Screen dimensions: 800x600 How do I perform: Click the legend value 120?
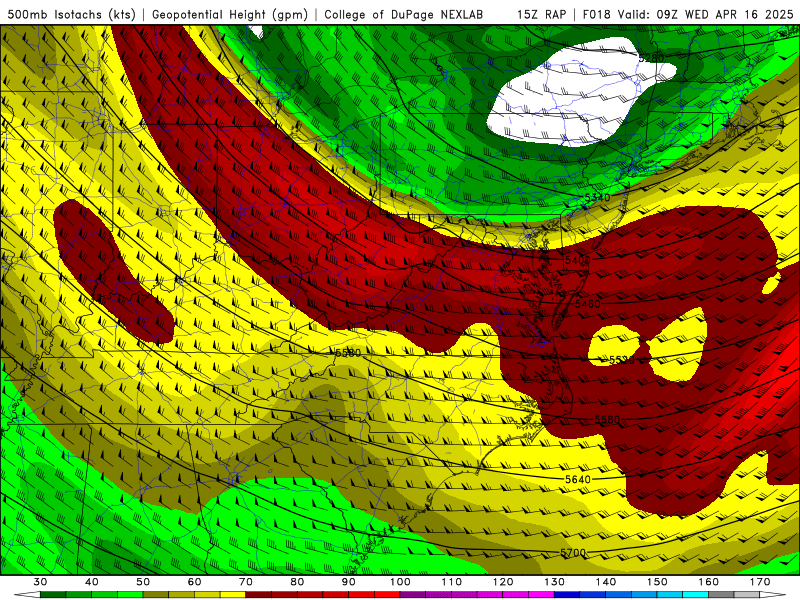coord(503,582)
